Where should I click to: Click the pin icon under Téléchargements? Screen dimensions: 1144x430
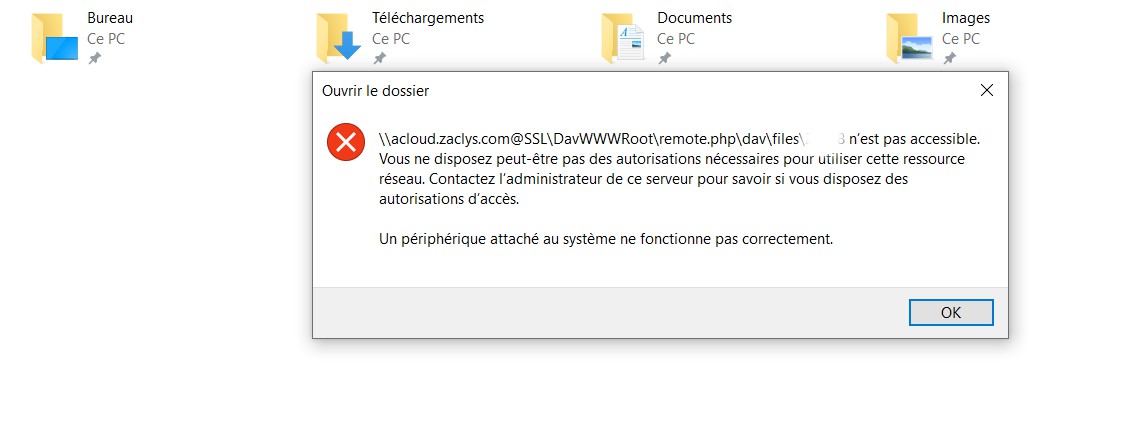pos(379,59)
